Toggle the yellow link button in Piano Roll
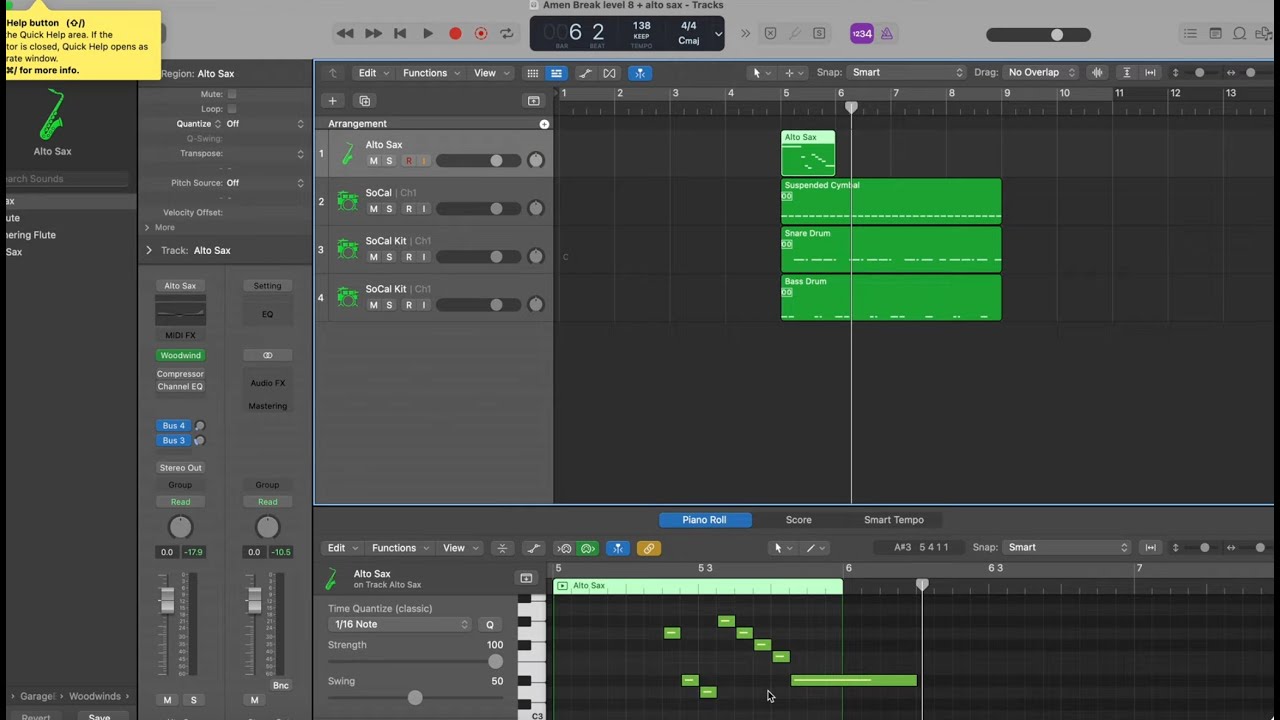Viewport: 1280px width, 720px height. pos(649,548)
